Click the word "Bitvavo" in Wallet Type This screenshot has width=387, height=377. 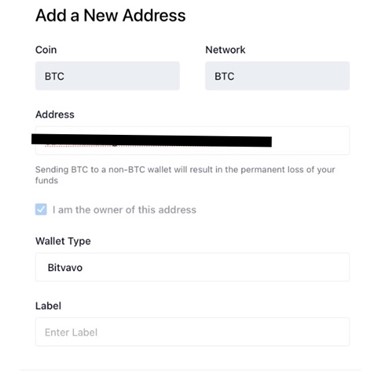65,267
